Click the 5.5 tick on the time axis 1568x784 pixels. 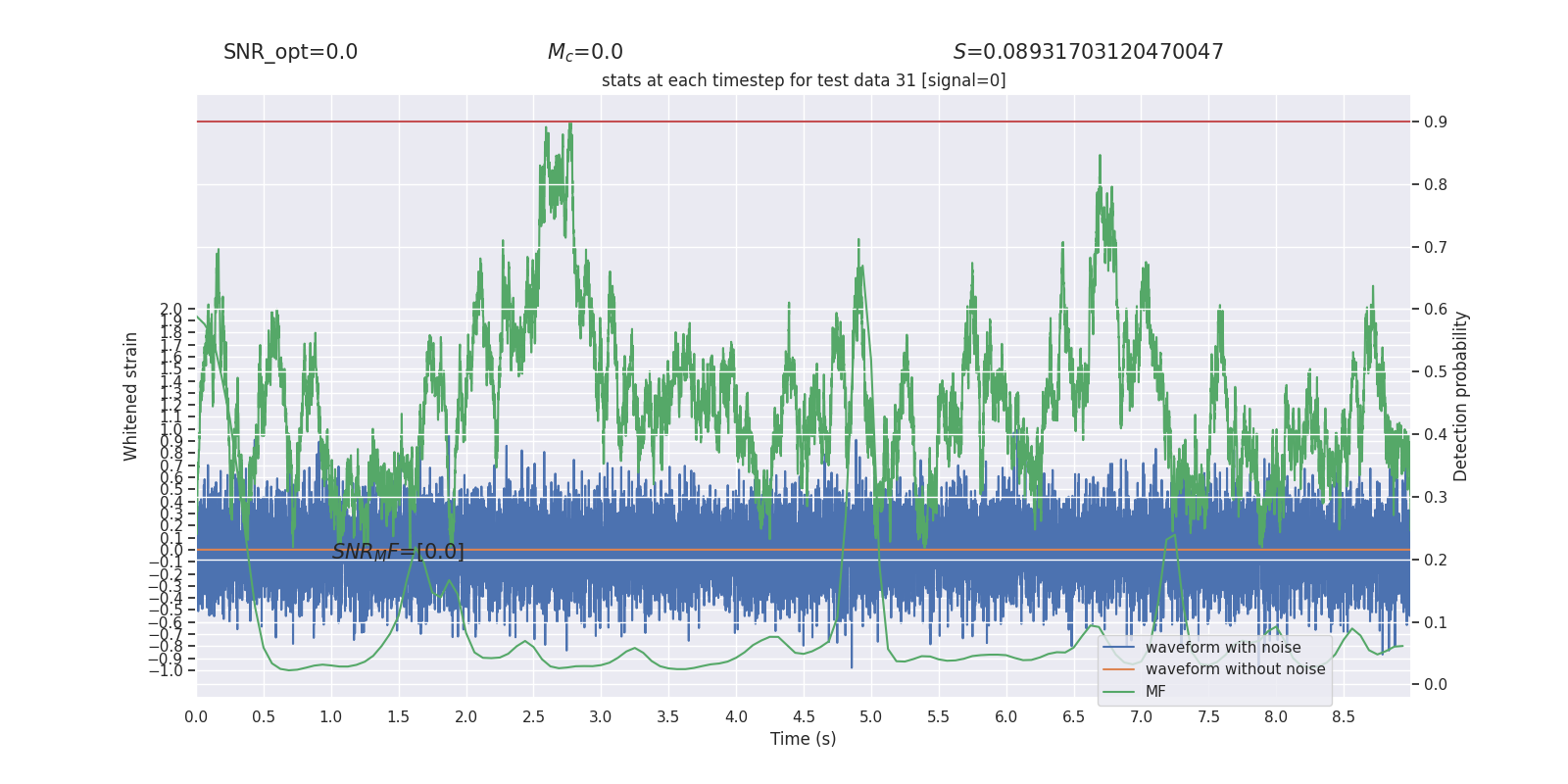[938, 716]
